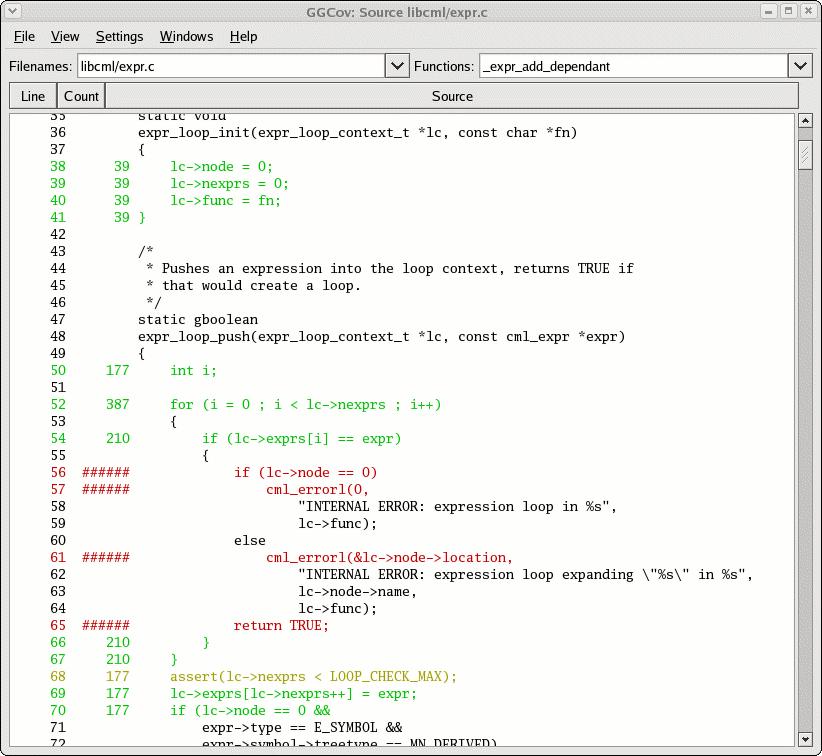
Task: Click the line 'lc->nexprs = 0;'
Action: 230,183
